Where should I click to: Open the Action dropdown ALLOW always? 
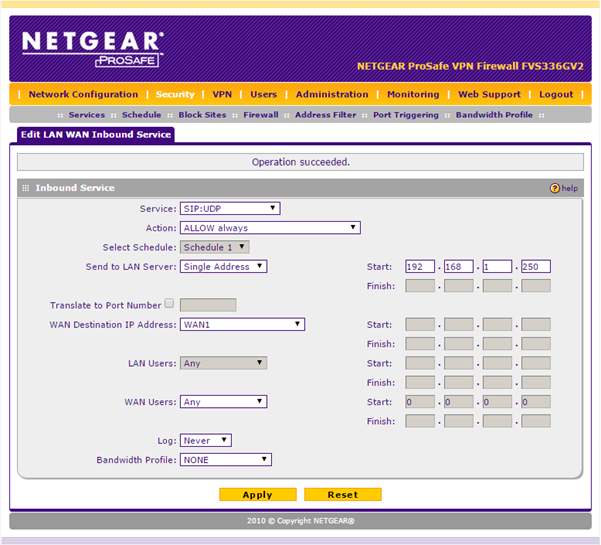pos(270,228)
